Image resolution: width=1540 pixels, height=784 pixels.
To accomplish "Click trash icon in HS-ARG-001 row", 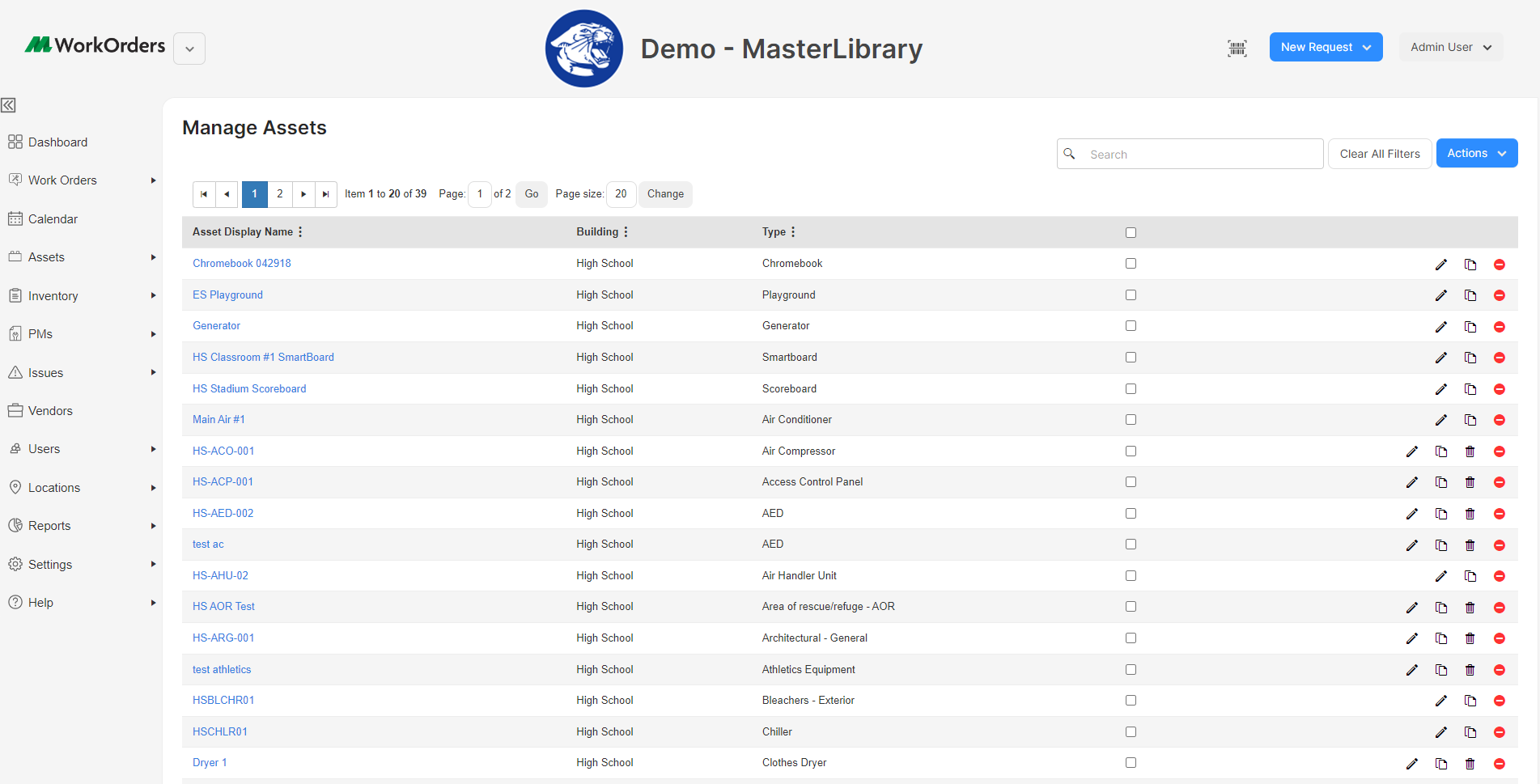I will coord(1470,638).
